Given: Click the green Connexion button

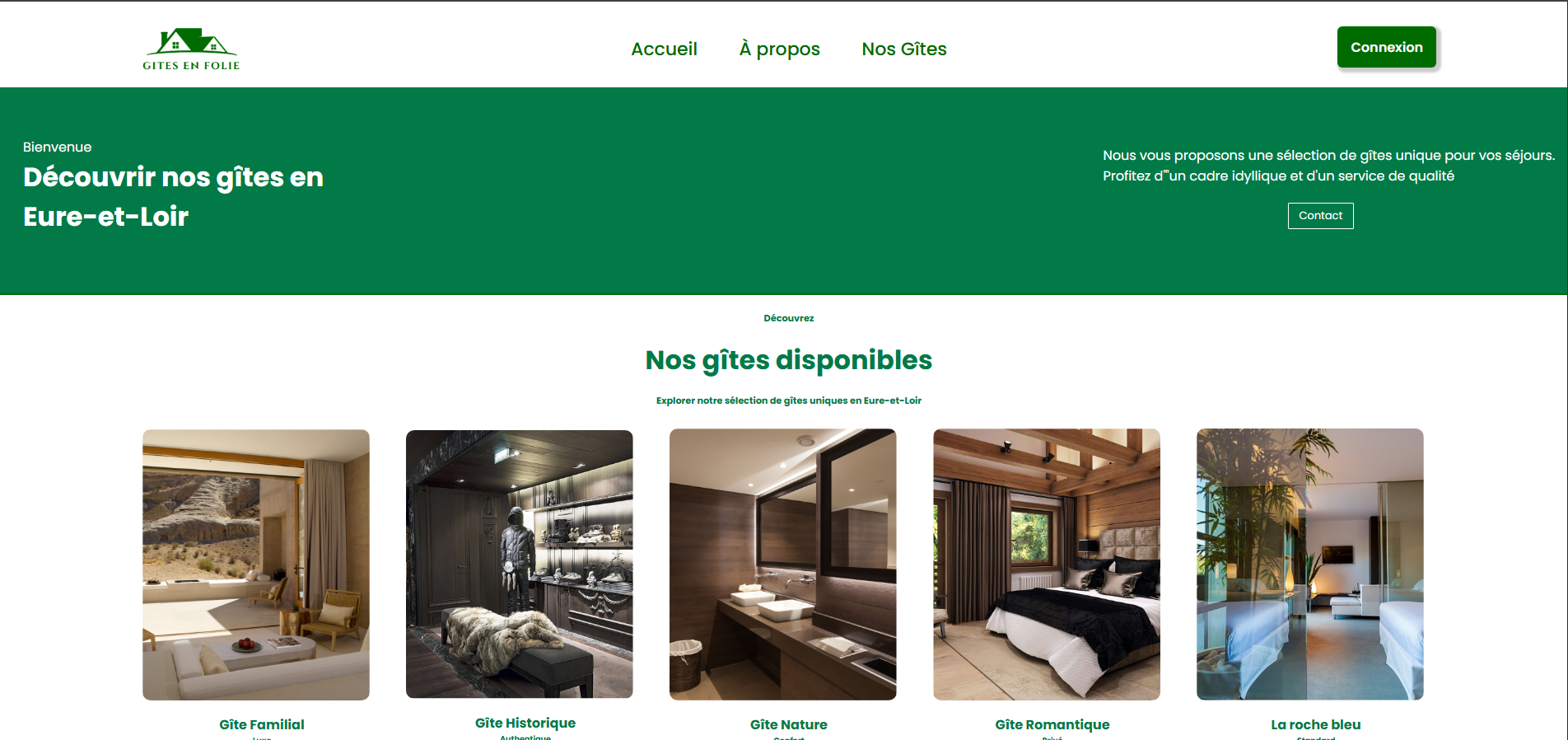Looking at the screenshot, I should tap(1386, 47).
